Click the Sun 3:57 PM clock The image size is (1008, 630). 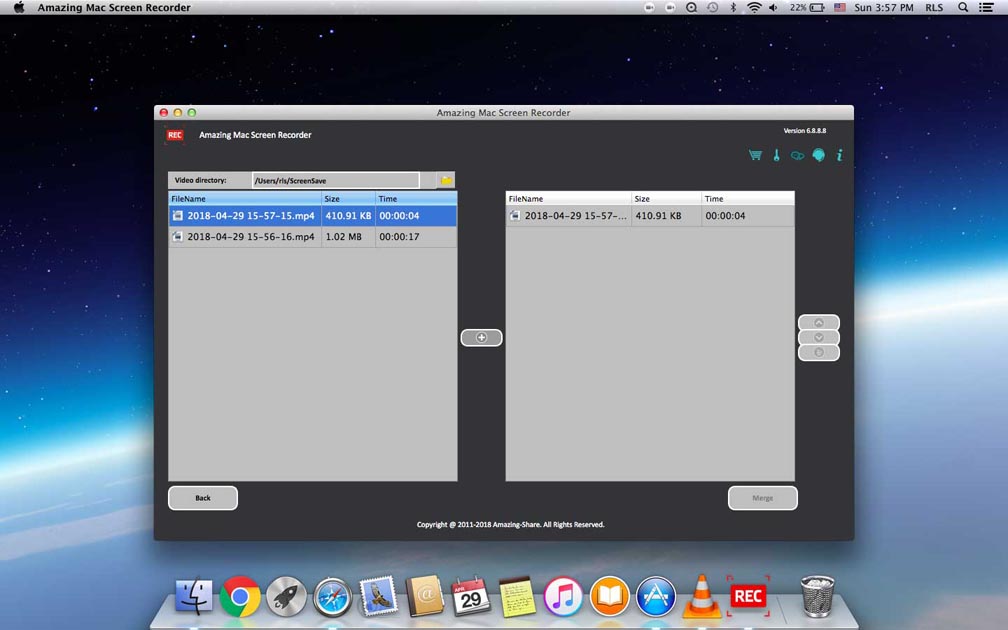pyautogui.click(x=883, y=8)
